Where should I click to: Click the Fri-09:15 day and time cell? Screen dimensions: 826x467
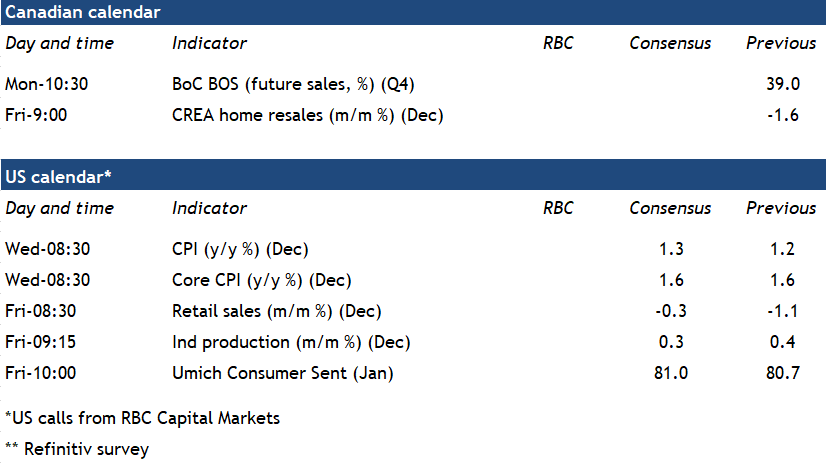(x=40, y=342)
